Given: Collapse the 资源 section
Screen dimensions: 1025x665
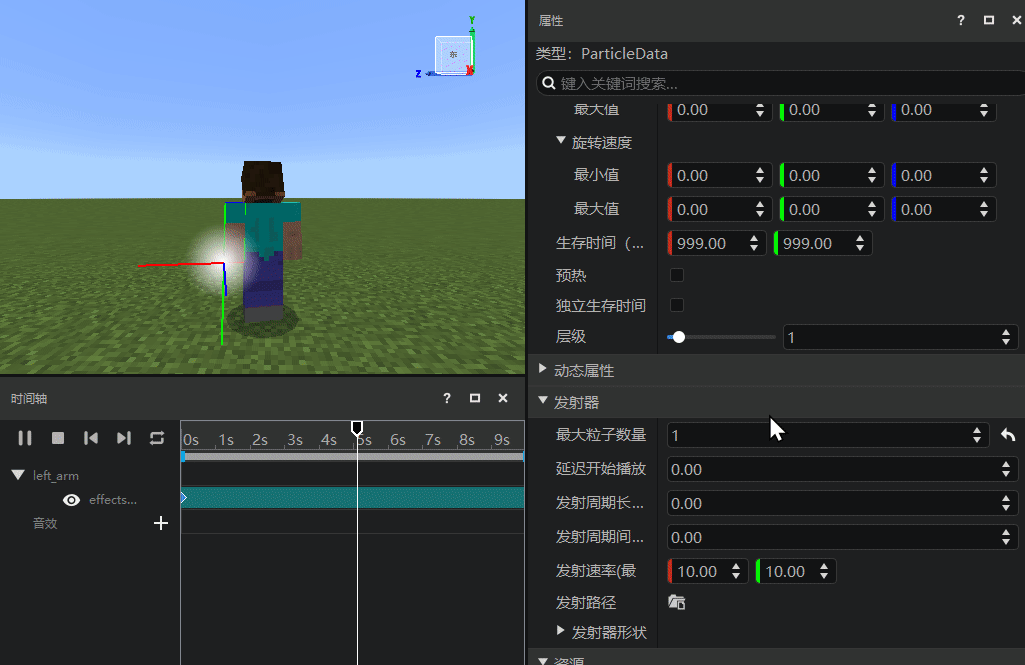Looking at the screenshot, I should click(543, 660).
